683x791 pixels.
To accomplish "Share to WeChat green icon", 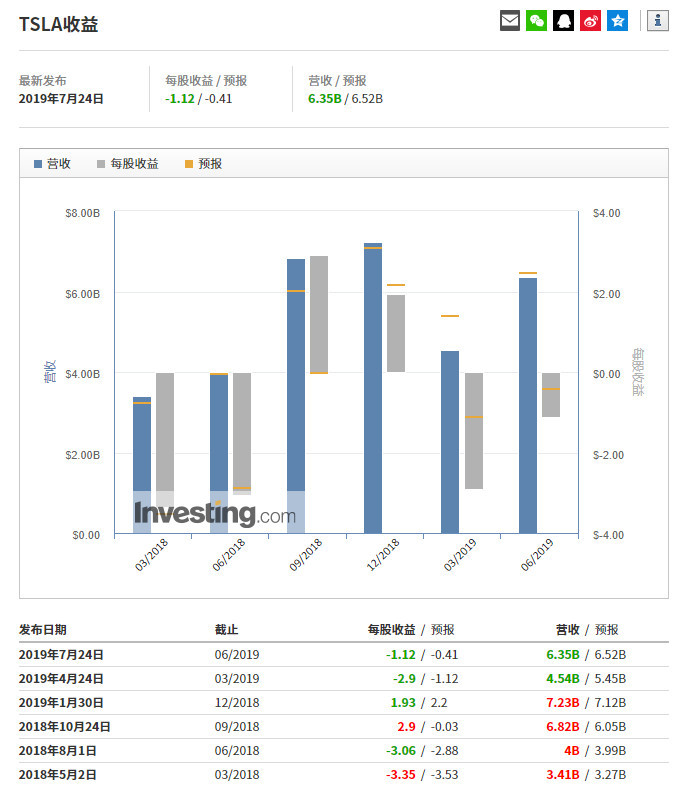I will point(537,20).
